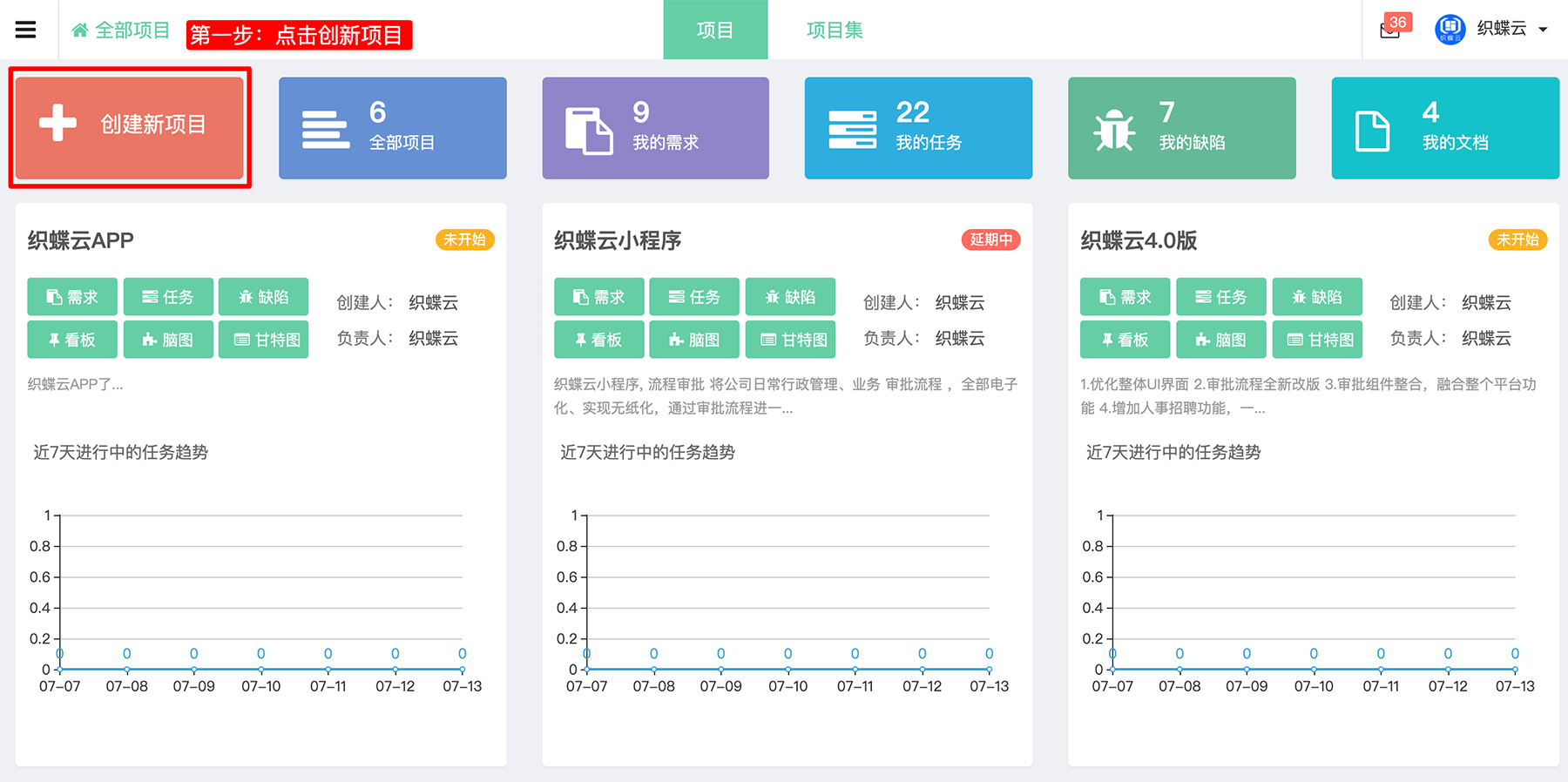This screenshot has width=1568, height=782.
Task: Click 近7天进行中的任务趋势 heading in 织蝶云小程序 card
Action: (x=647, y=452)
